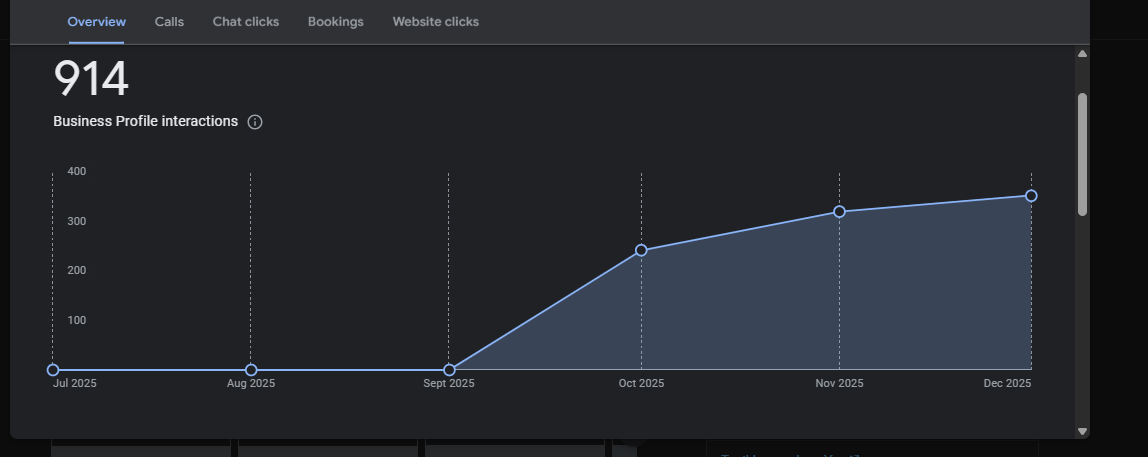Click the vertical scrollbar thumb
Viewport: 1148px width, 457px height.
click(1082, 153)
